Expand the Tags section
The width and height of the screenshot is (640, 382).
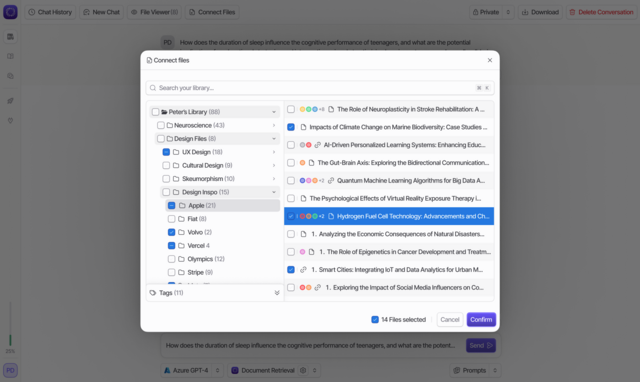coord(277,293)
